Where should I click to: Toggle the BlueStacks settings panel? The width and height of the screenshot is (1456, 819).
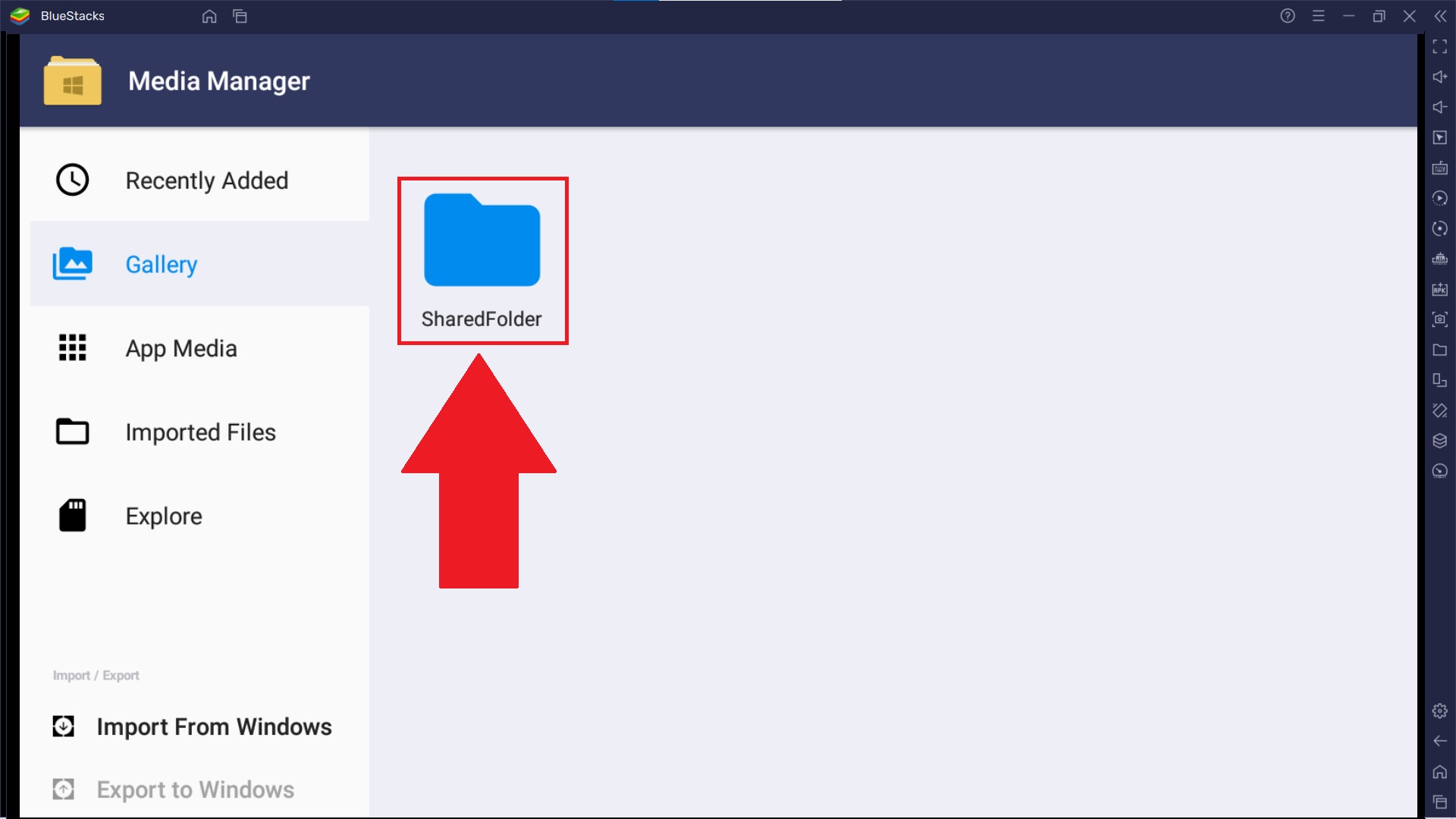coord(1439,711)
